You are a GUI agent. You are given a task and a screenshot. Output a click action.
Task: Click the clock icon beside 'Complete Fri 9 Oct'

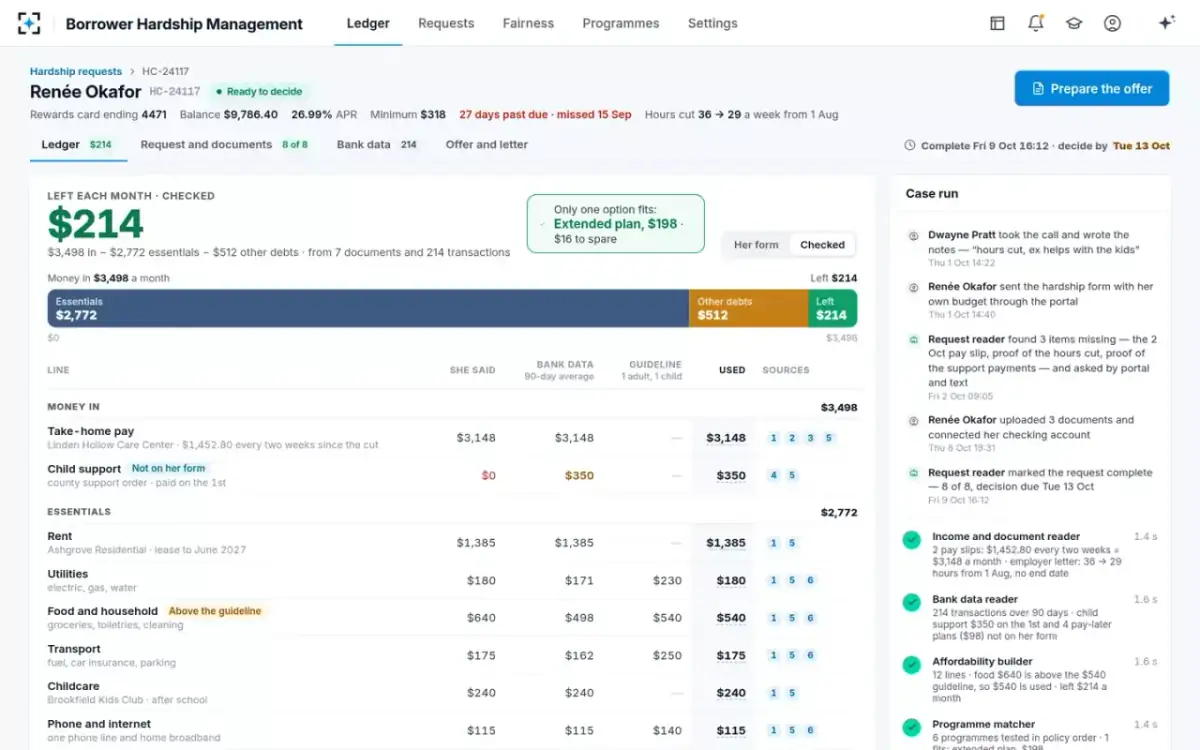[909, 146]
